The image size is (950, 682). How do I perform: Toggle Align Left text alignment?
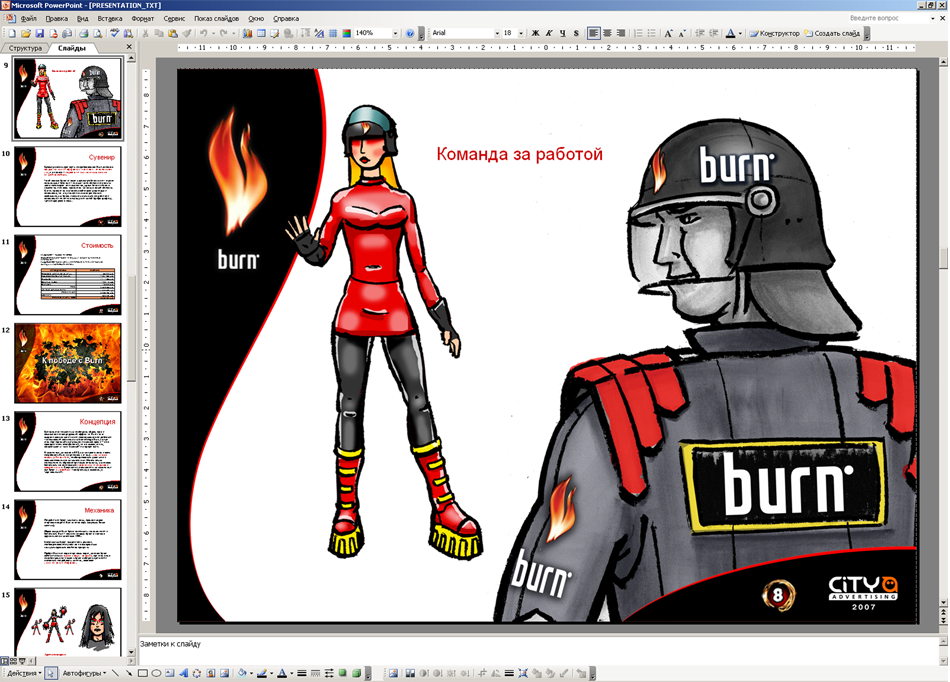594,33
